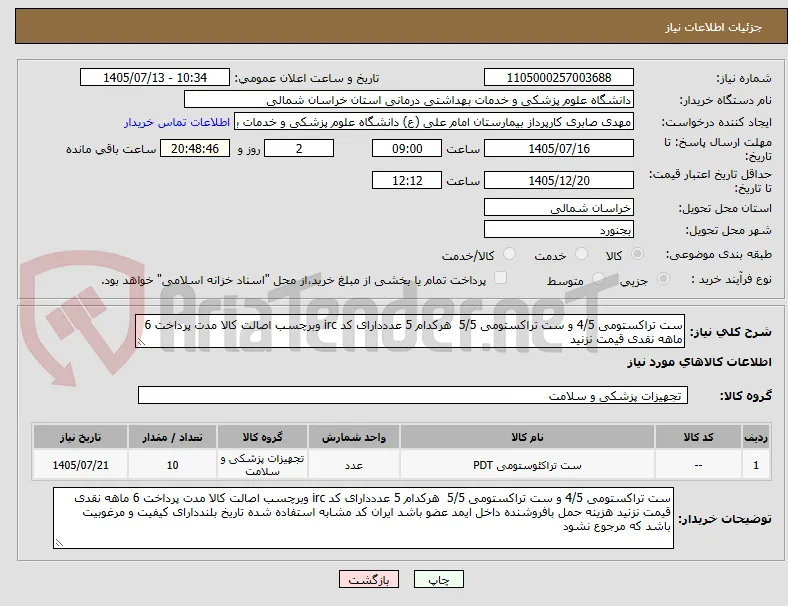
Task: Click the deadline time field 09:00
Action: pyautogui.click(x=407, y=149)
